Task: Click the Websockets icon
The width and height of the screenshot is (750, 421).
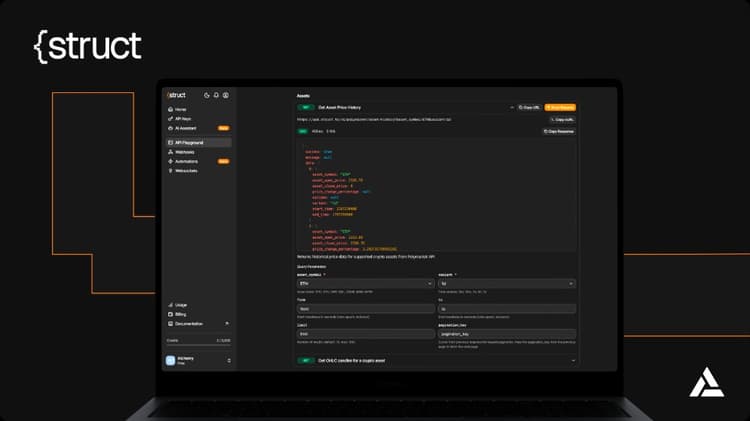Action: 170,171
